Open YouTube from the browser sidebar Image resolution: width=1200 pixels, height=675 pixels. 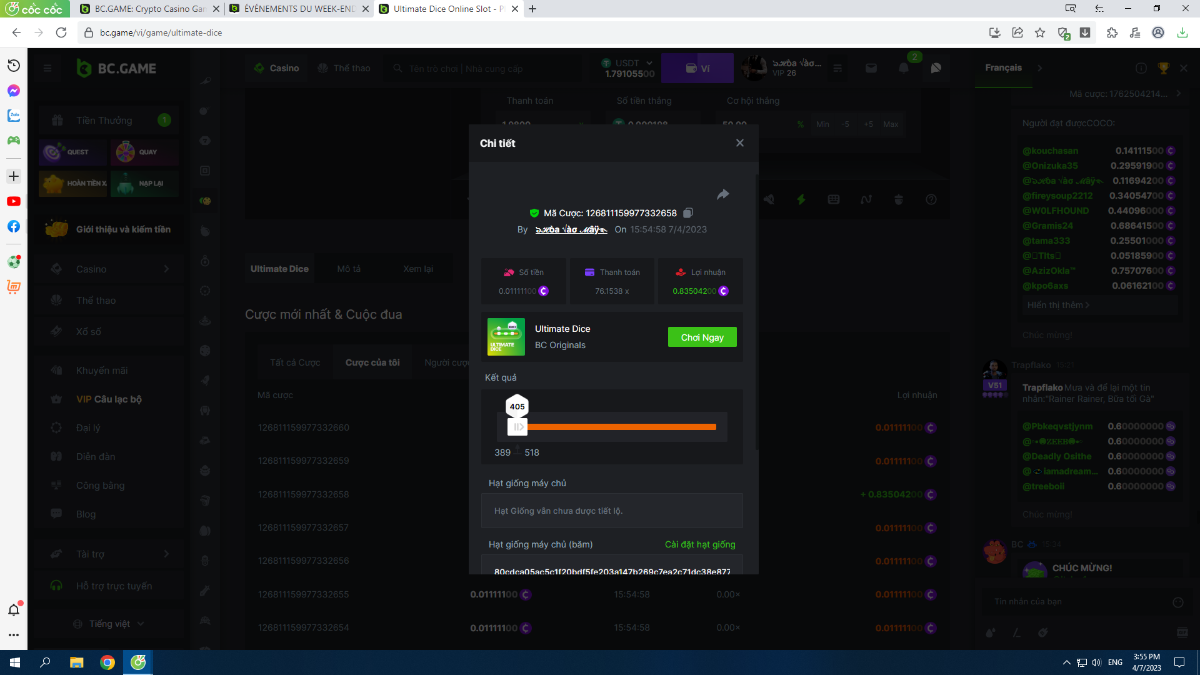pyautogui.click(x=14, y=201)
